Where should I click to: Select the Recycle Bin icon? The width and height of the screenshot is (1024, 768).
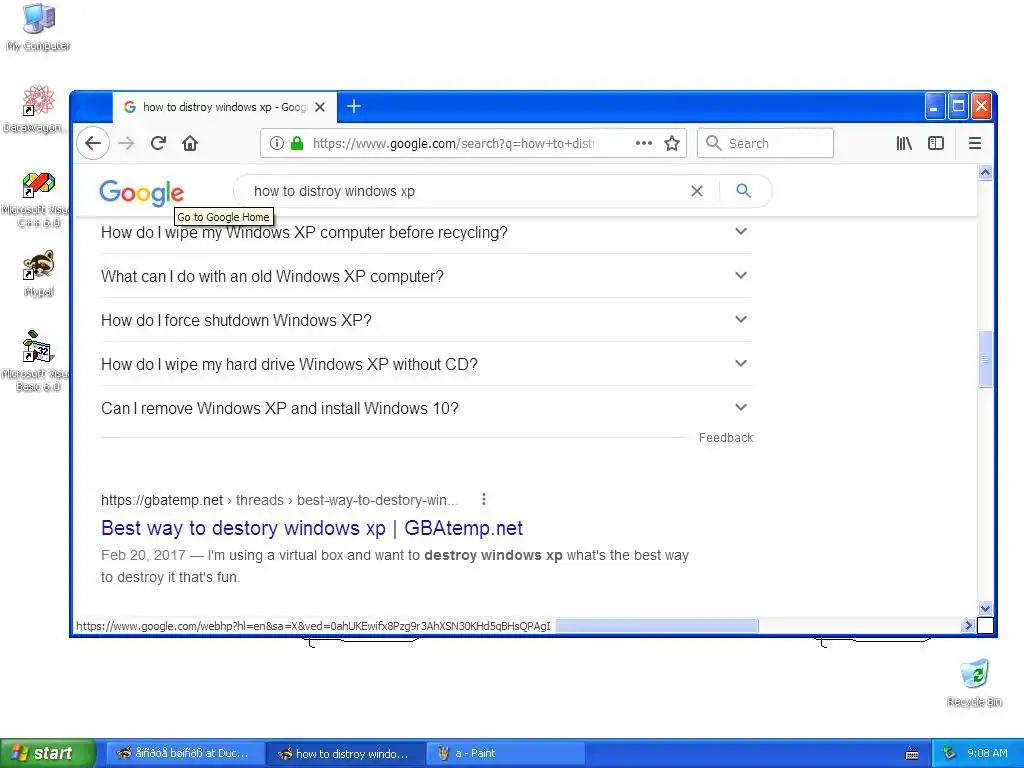(x=974, y=683)
